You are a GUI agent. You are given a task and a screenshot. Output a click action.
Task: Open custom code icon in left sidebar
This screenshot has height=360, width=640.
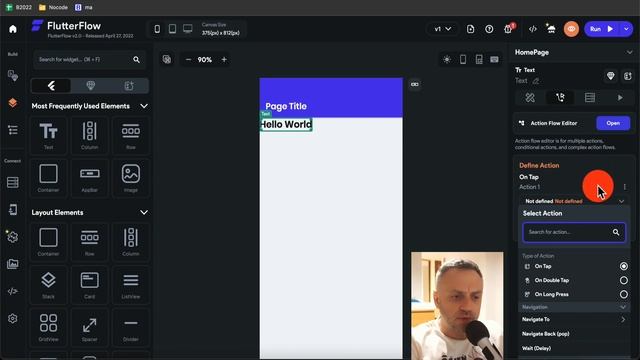tap(13, 291)
